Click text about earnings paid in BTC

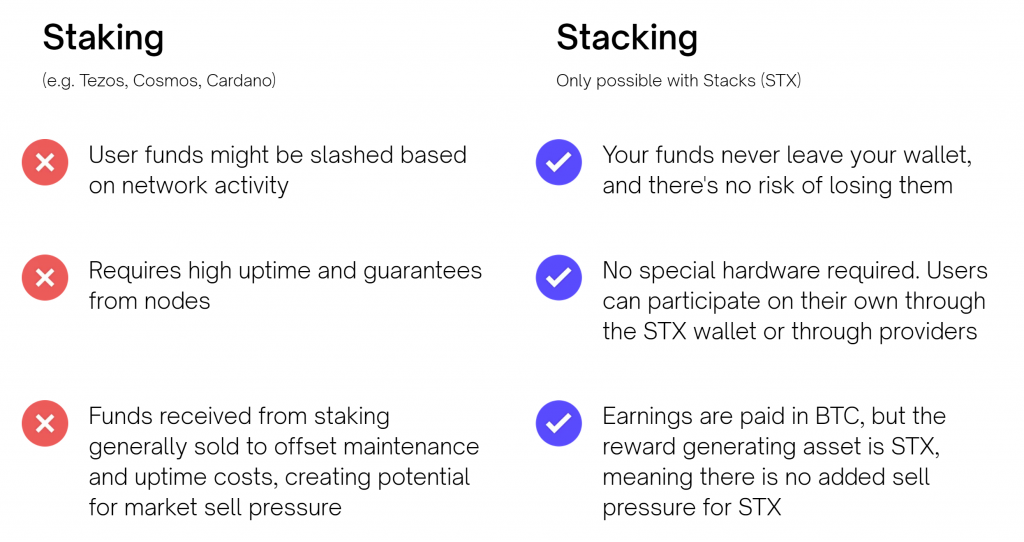tap(774, 461)
